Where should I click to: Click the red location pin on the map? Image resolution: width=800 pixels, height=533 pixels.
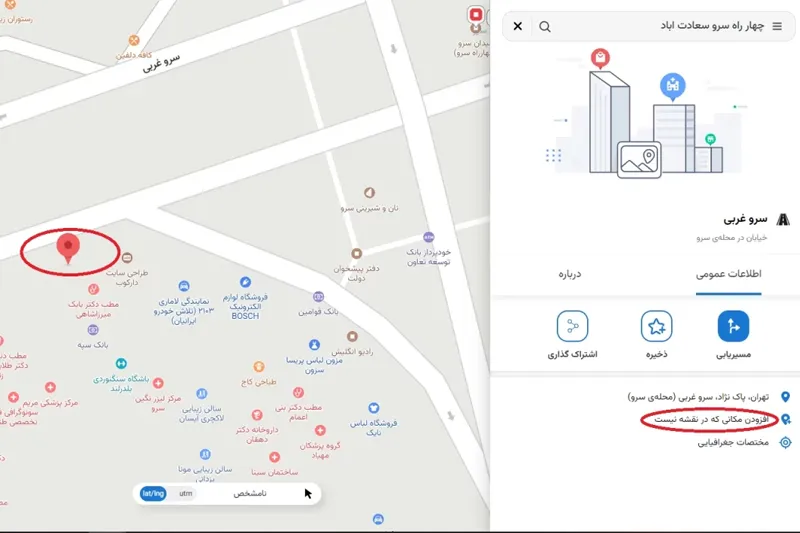click(x=68, y=246)
